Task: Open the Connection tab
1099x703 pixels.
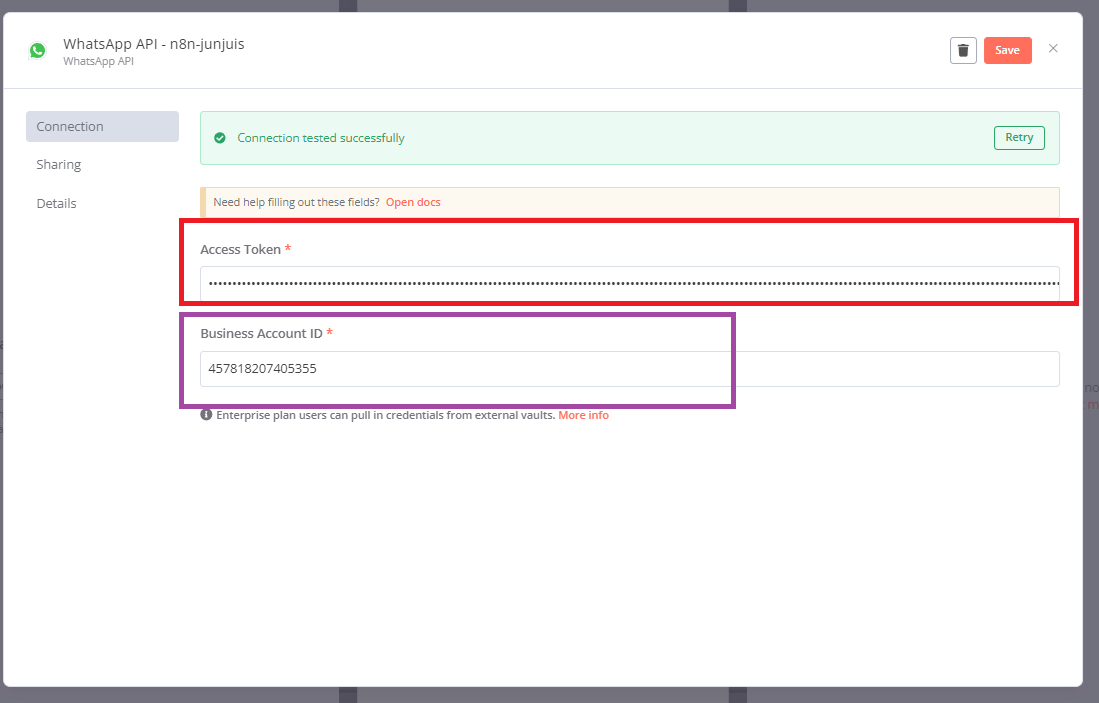Action: pyautogui.click(x=102, y=126)
